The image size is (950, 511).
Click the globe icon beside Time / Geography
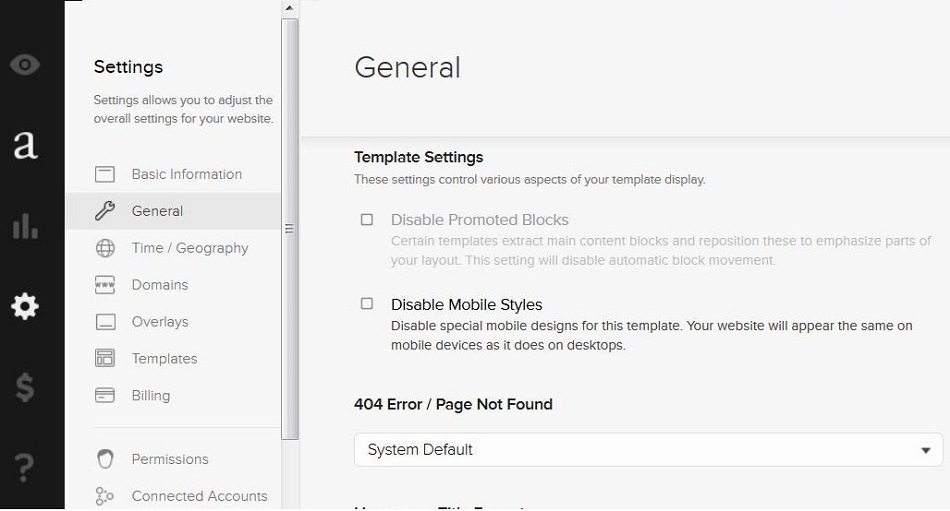105,248
